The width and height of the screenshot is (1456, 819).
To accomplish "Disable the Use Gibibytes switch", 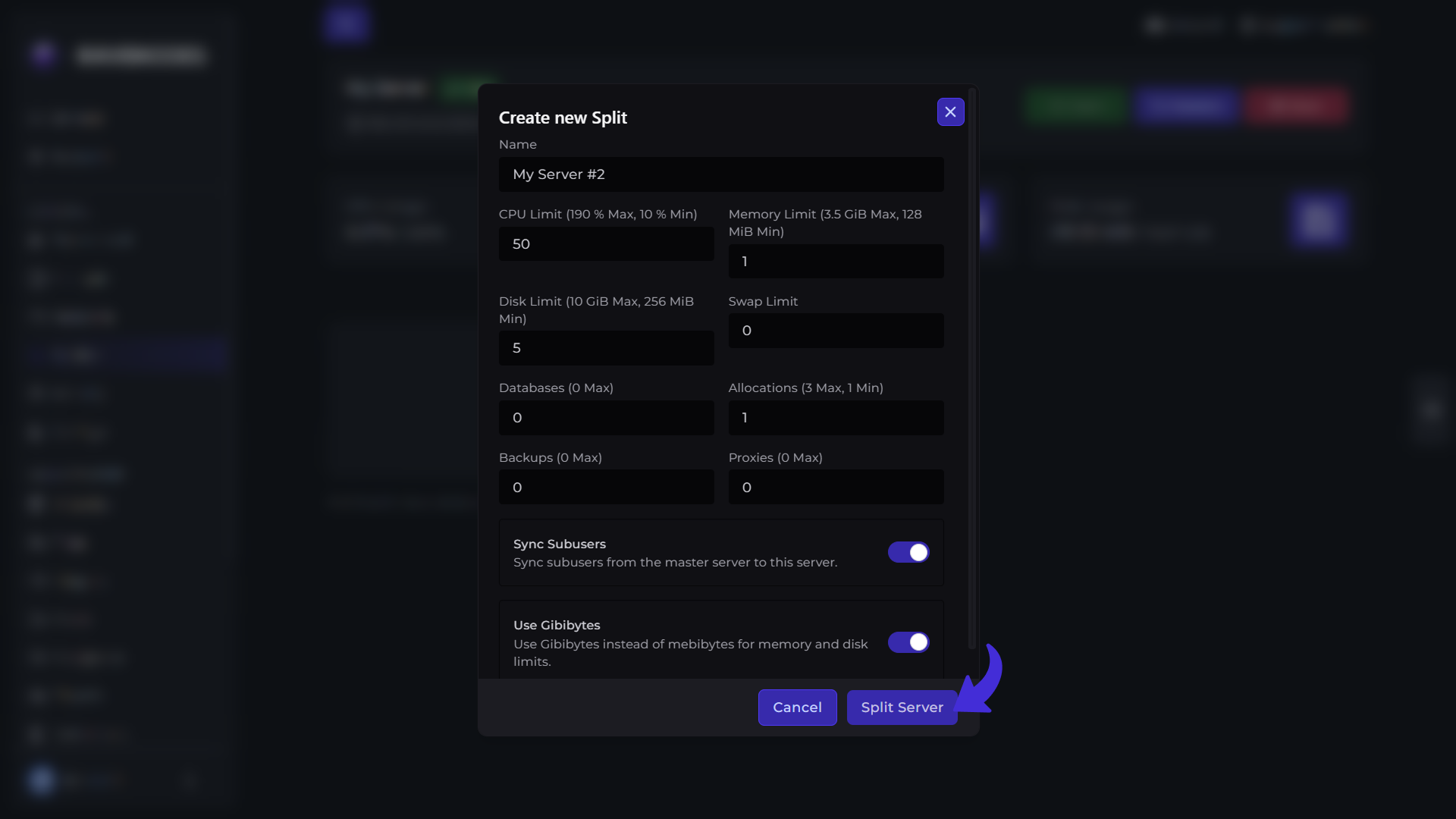I will coord(908,642).
